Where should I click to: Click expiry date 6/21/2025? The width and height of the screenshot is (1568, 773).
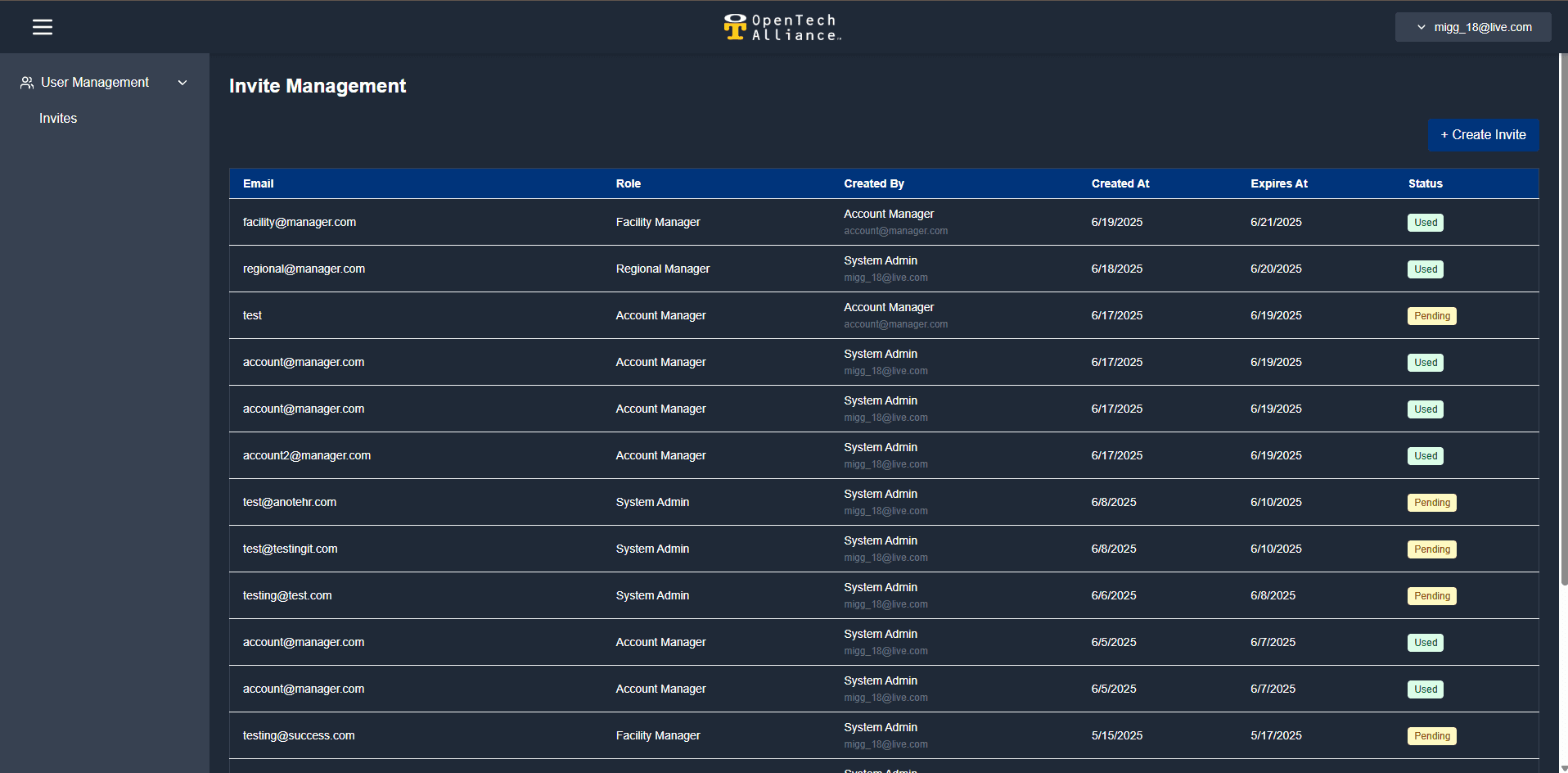[x=1276, y=222]
